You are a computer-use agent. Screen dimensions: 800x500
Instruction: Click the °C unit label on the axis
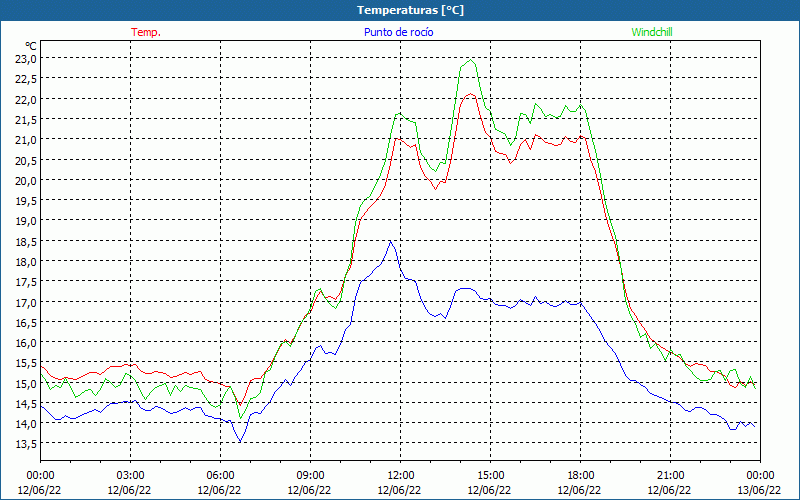point(31,46)
